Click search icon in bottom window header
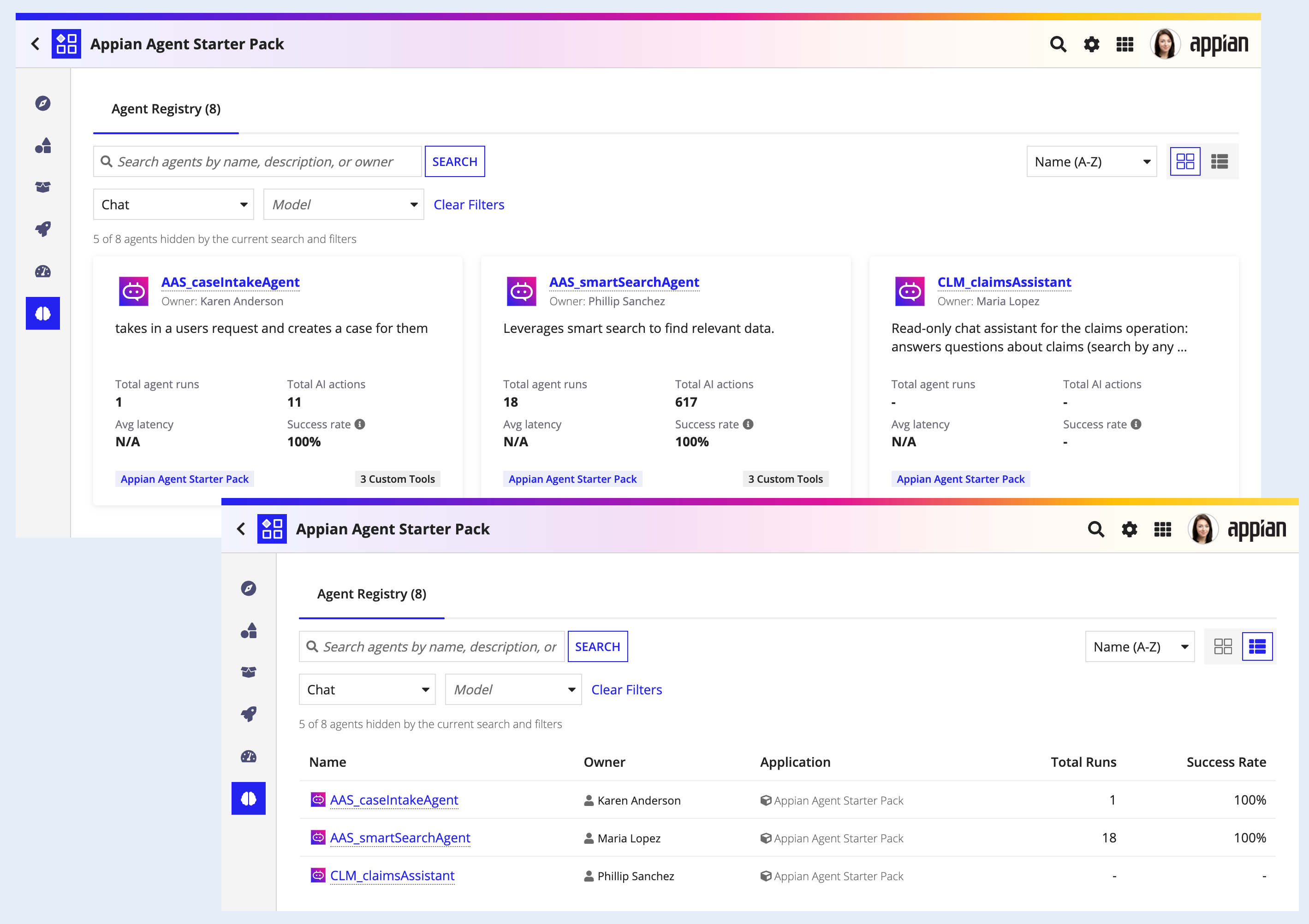This screenshot has height=924, width=1309. (x=1096, y=529)
